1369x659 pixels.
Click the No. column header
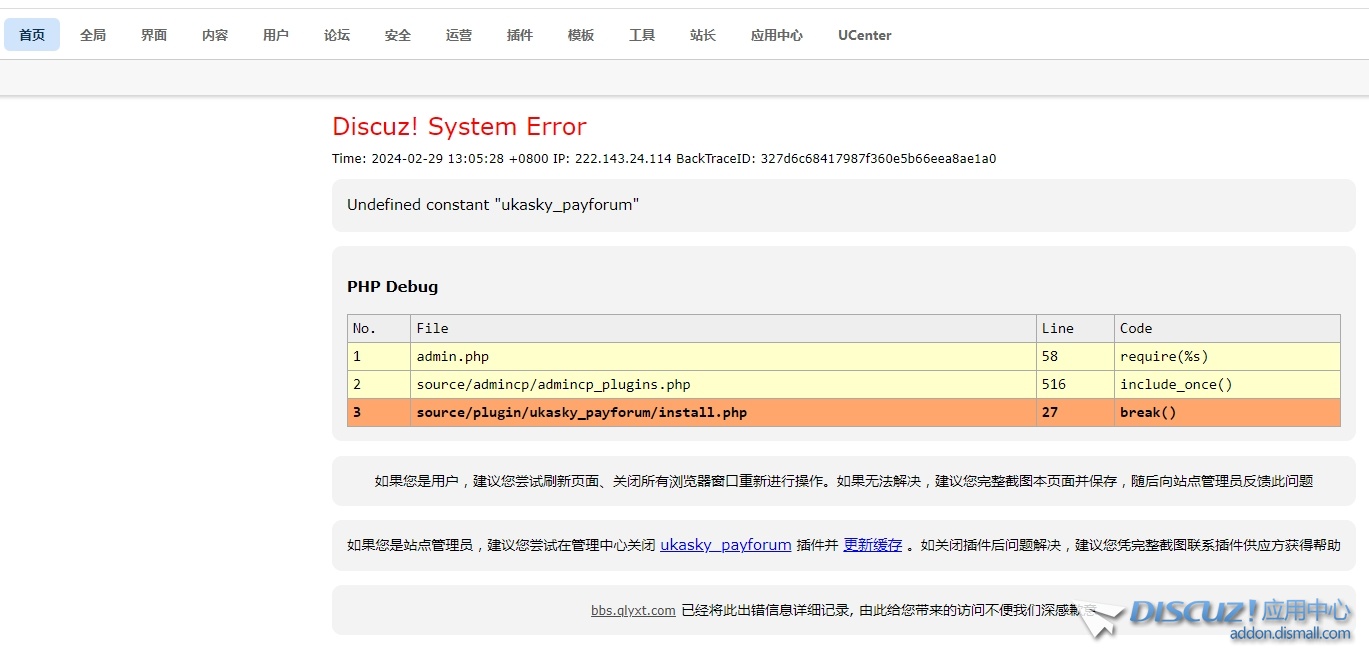coord(379,328)
